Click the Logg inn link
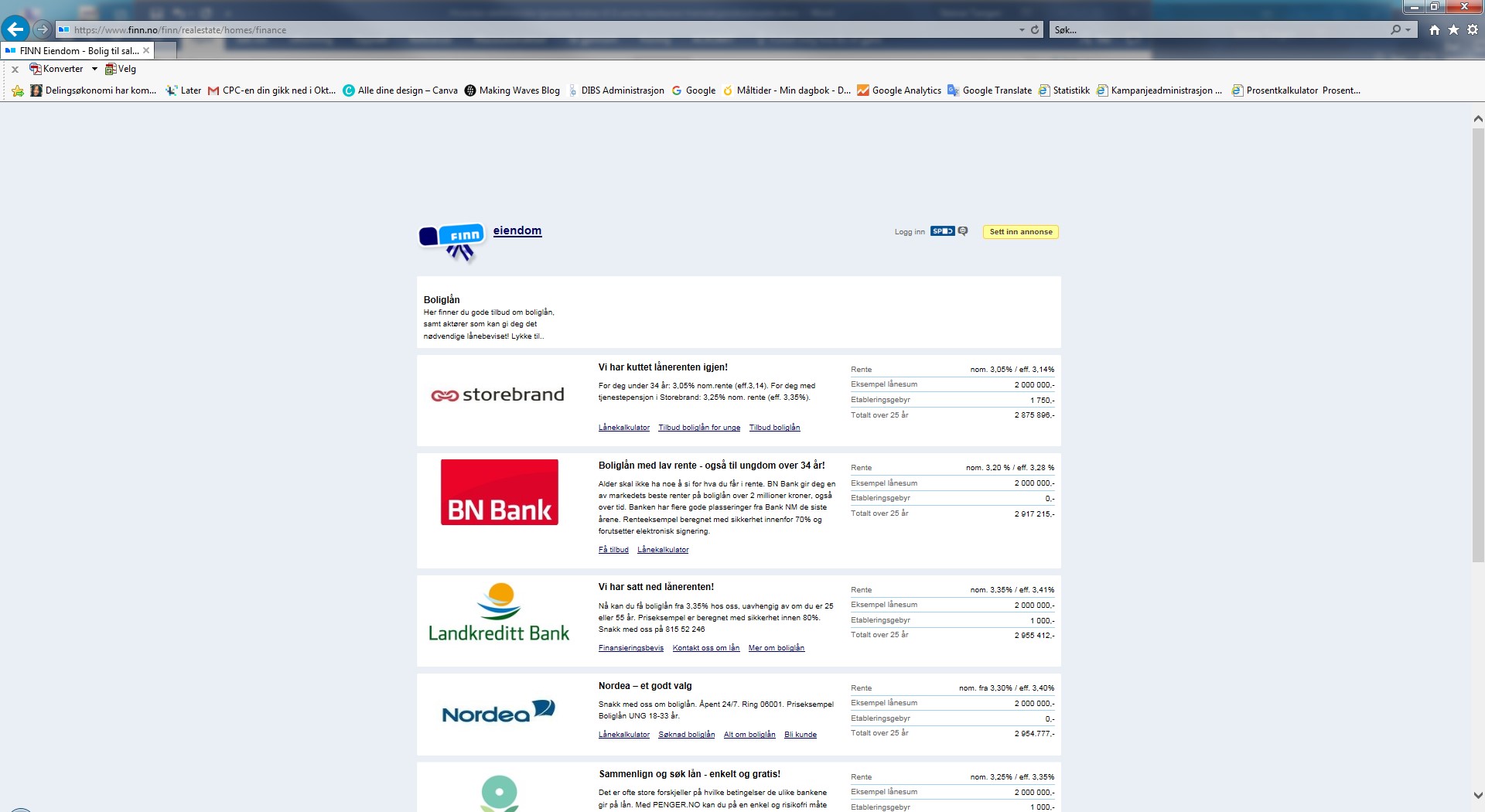The image size is (1485, 812). tap(910, 232)
